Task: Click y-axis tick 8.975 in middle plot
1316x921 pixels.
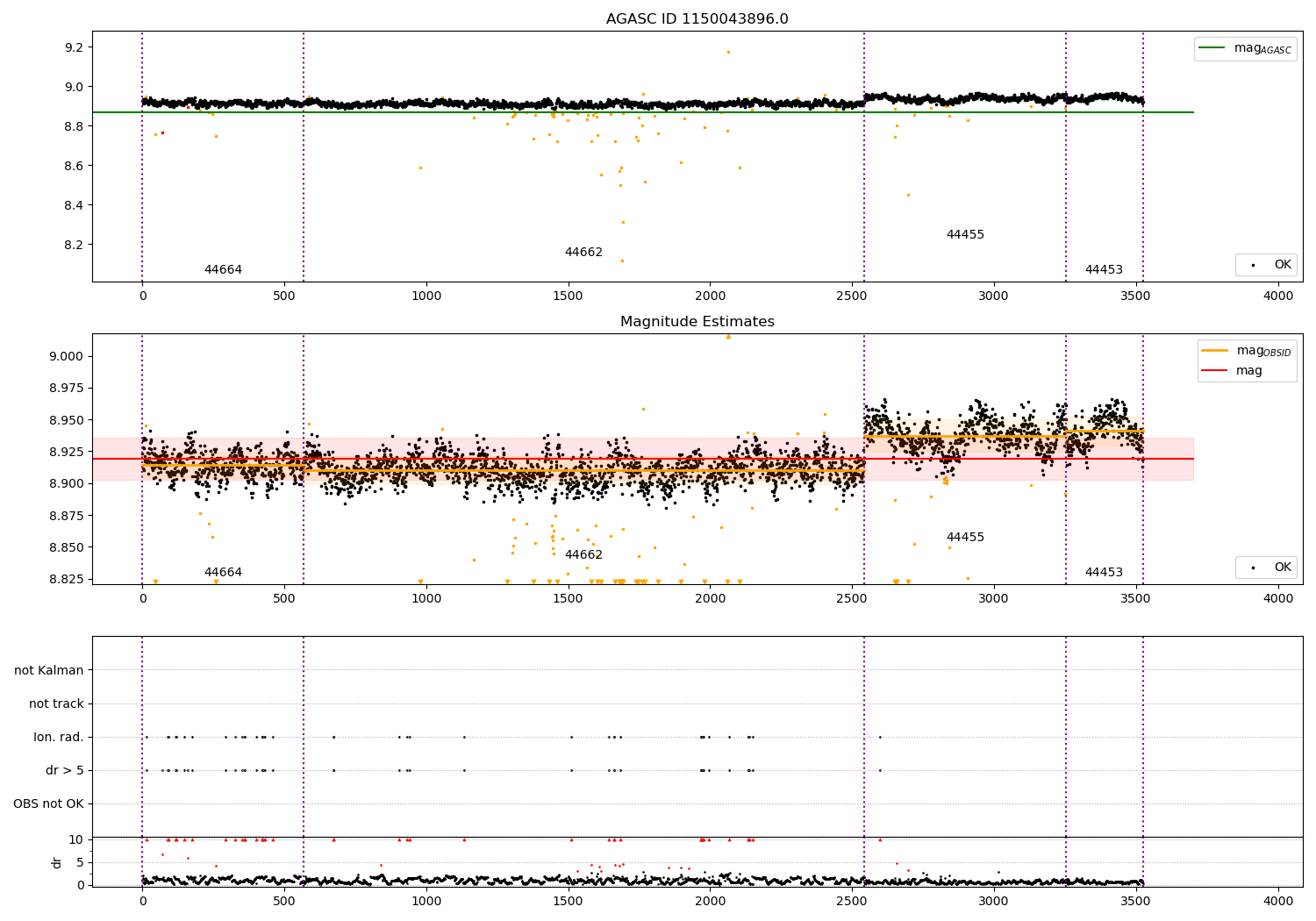Action: 67,388
